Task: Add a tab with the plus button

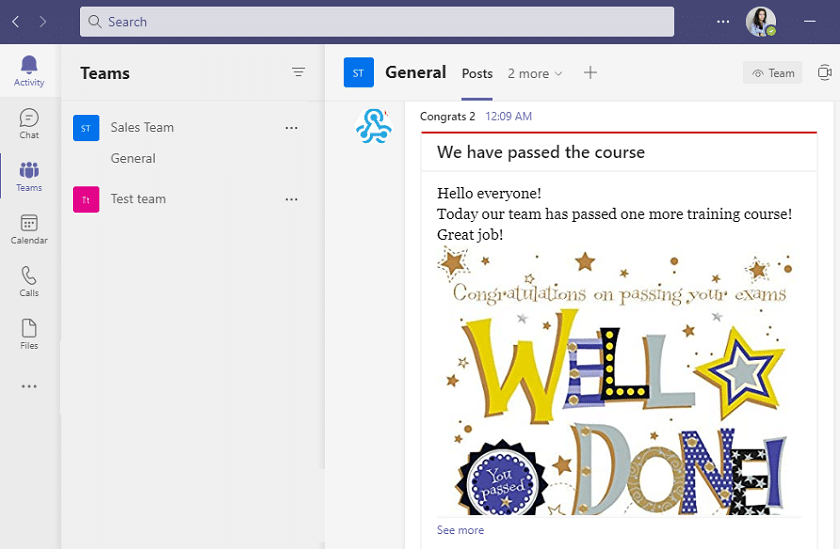Action: click(590, 72)
